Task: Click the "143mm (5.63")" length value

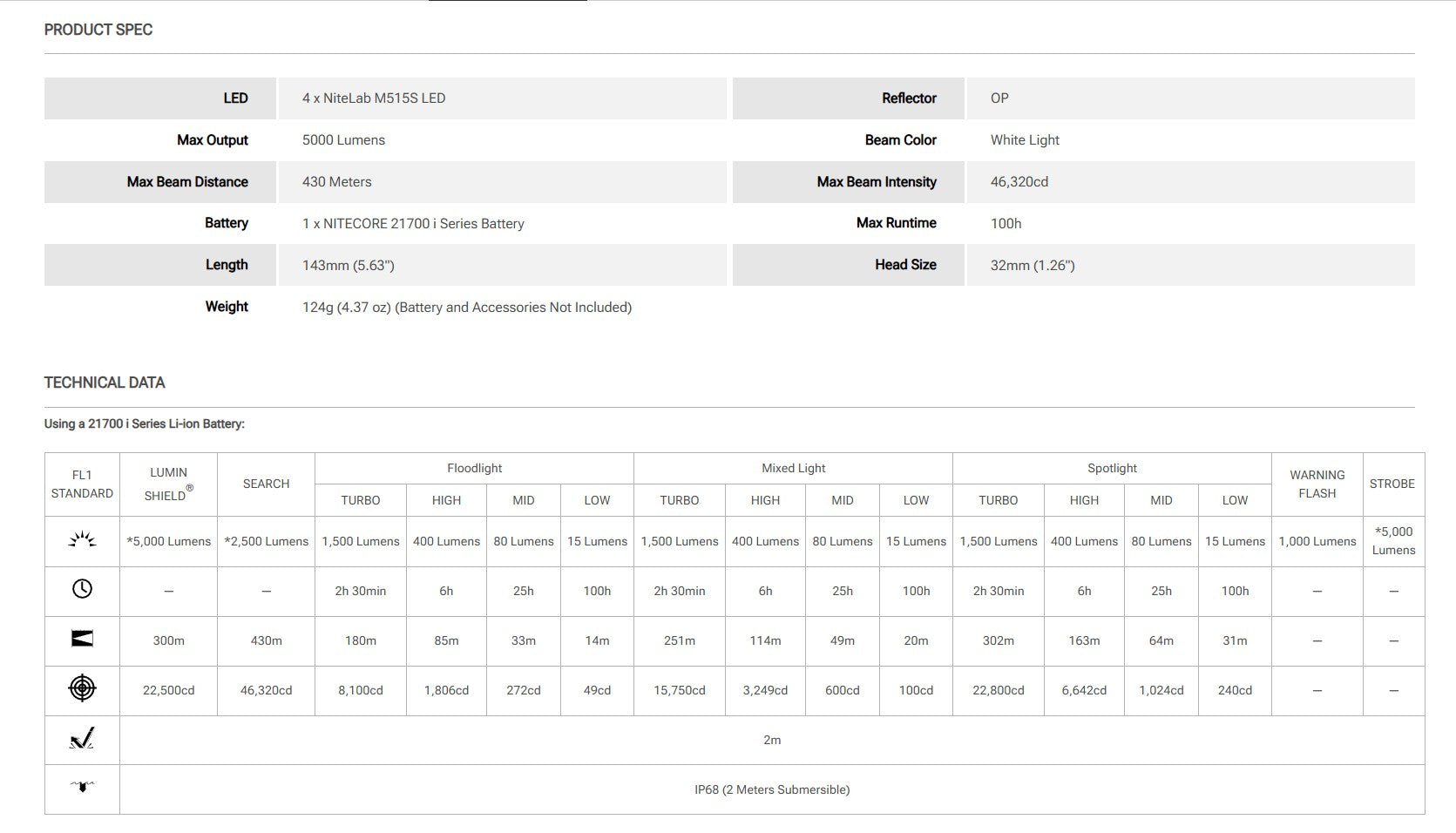Action: 349,266
